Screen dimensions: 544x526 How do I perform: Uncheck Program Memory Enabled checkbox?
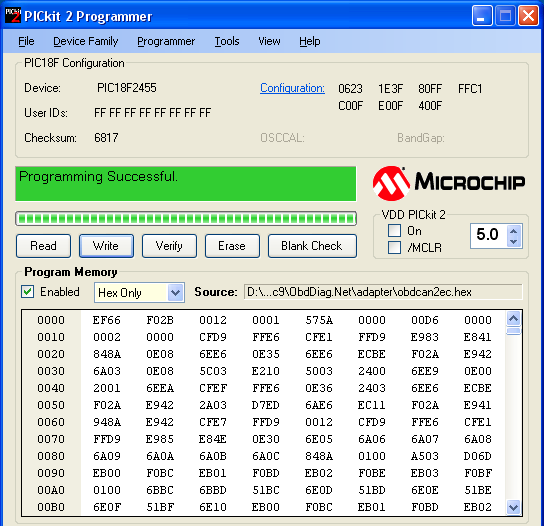coord(27,292)
